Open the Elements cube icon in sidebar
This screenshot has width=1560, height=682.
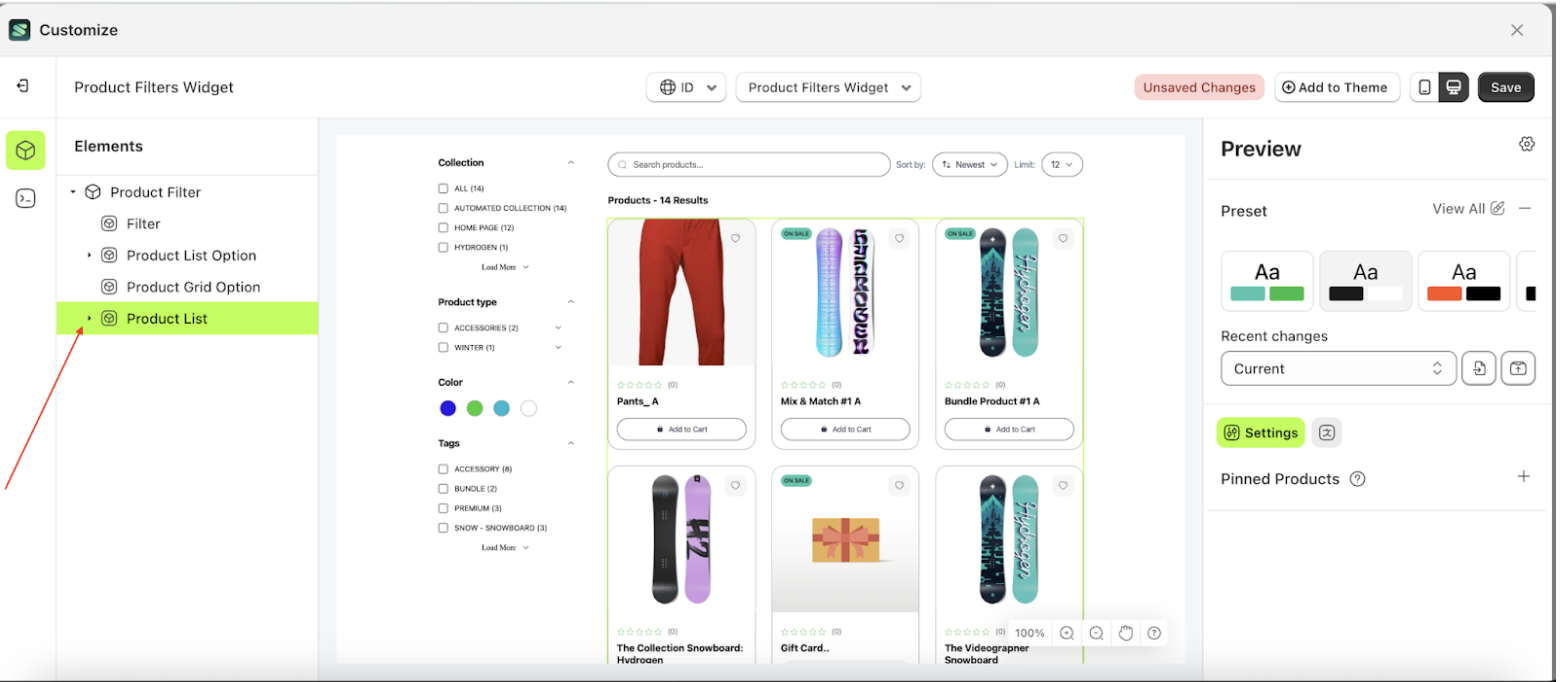(x=26, y=150)
